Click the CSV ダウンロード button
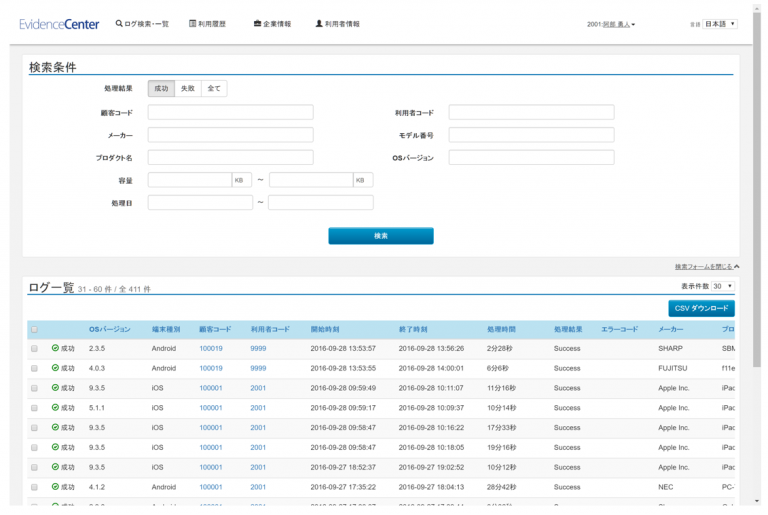 [701, 308]
